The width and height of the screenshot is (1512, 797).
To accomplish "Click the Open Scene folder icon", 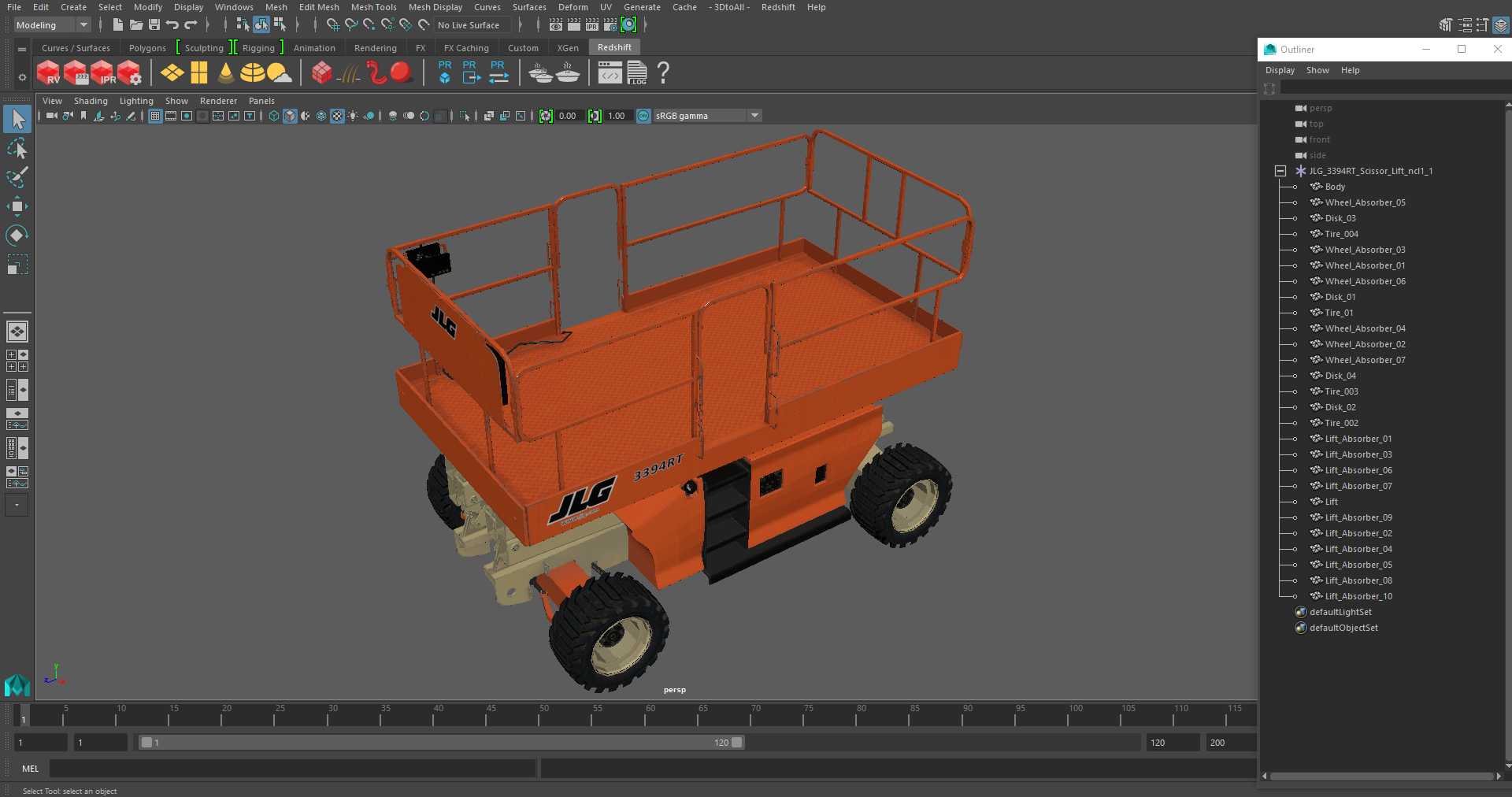I will (x=135, y=25).
